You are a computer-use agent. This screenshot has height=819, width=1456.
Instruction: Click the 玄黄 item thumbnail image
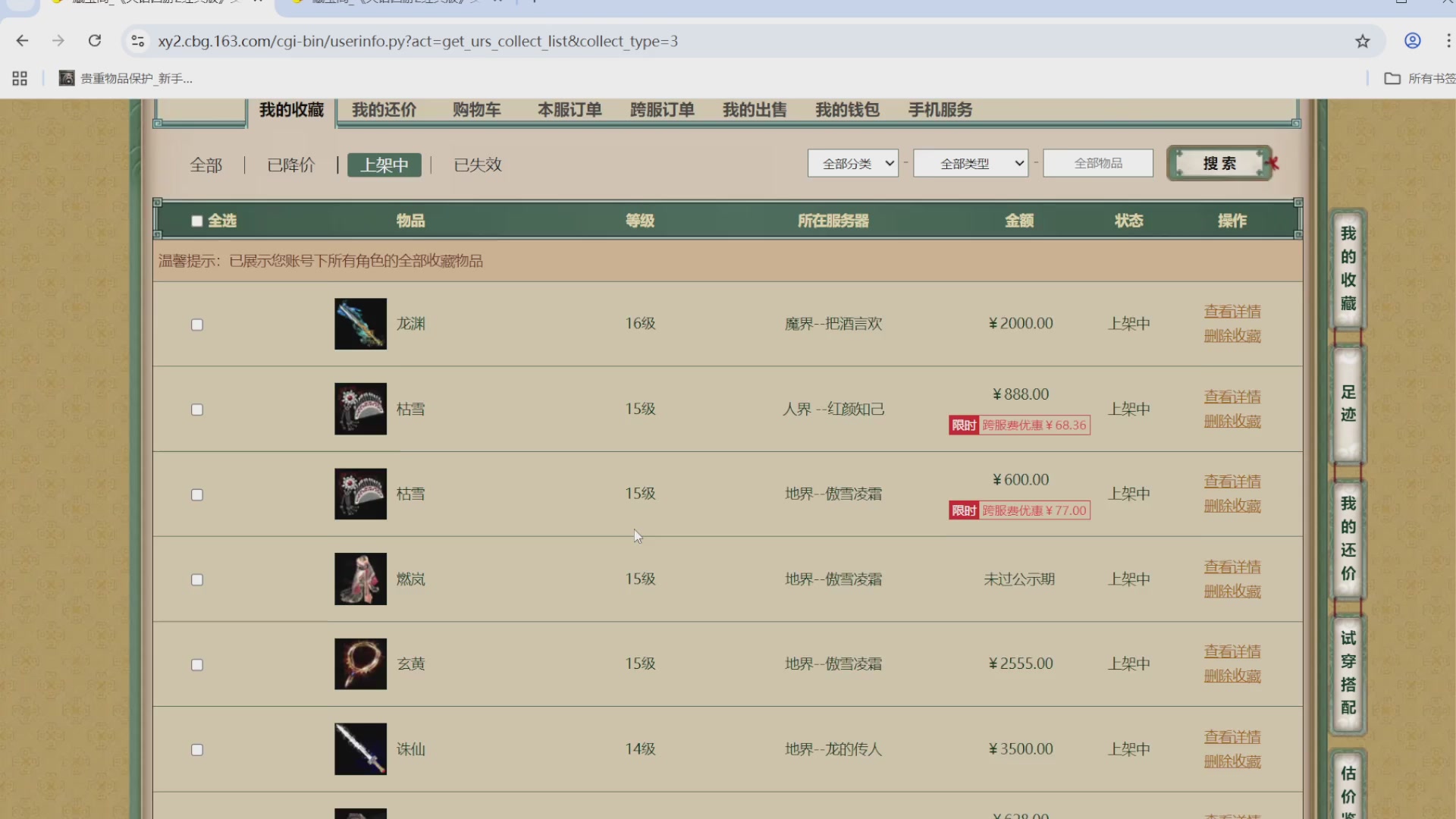[359, 664]
